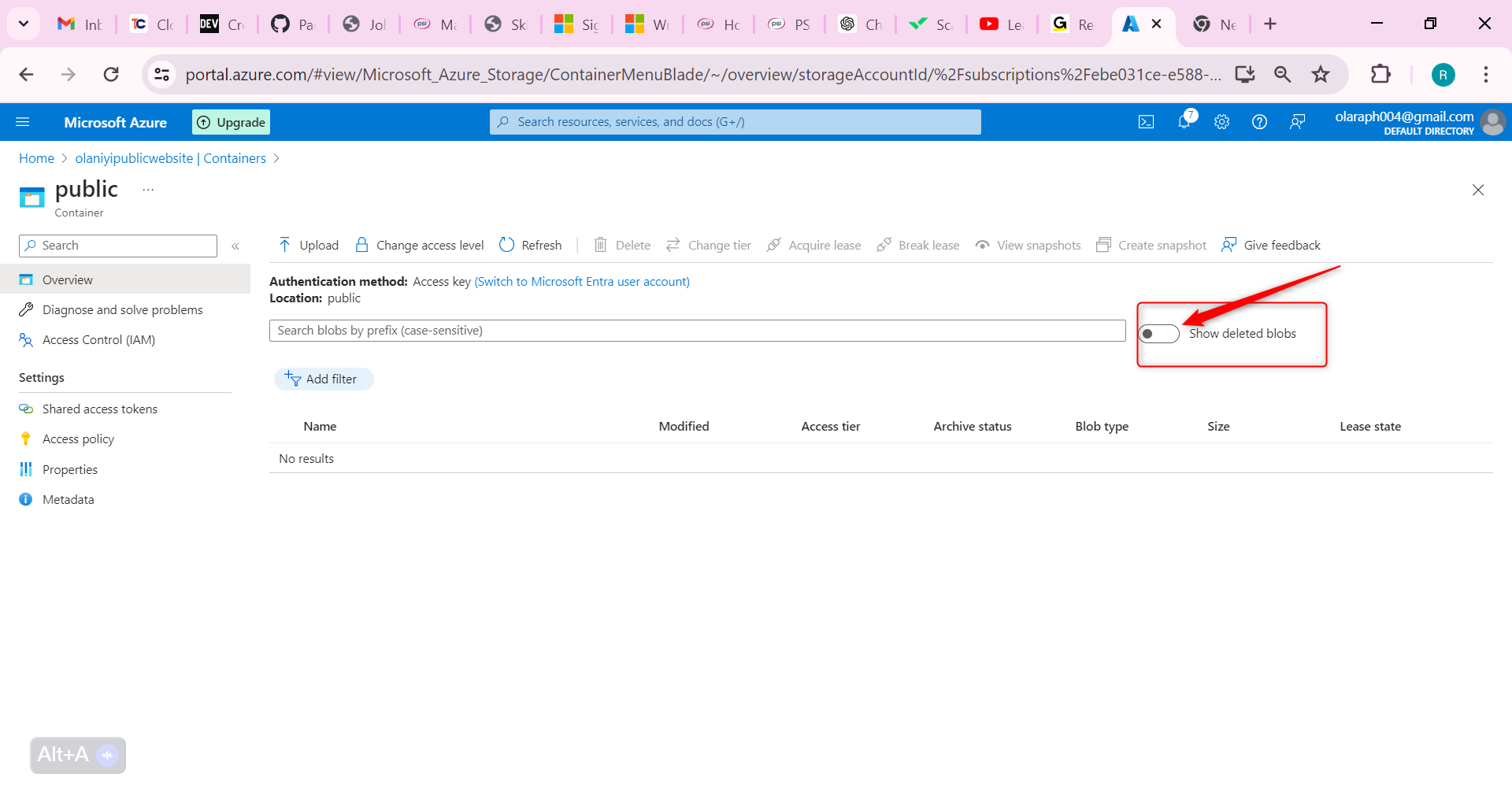The image size is (1512, 803).
Task: Click the Microsoft Azure logo text
Action: coord(116,122)
